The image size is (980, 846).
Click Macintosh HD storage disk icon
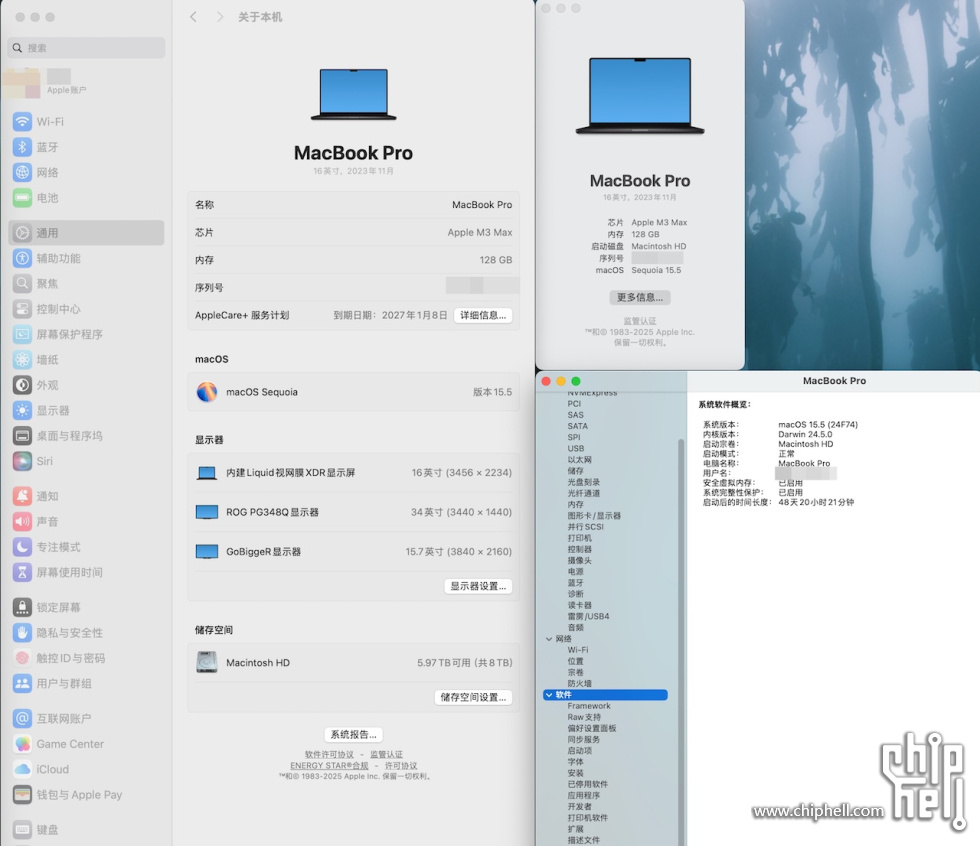[207, 662]
